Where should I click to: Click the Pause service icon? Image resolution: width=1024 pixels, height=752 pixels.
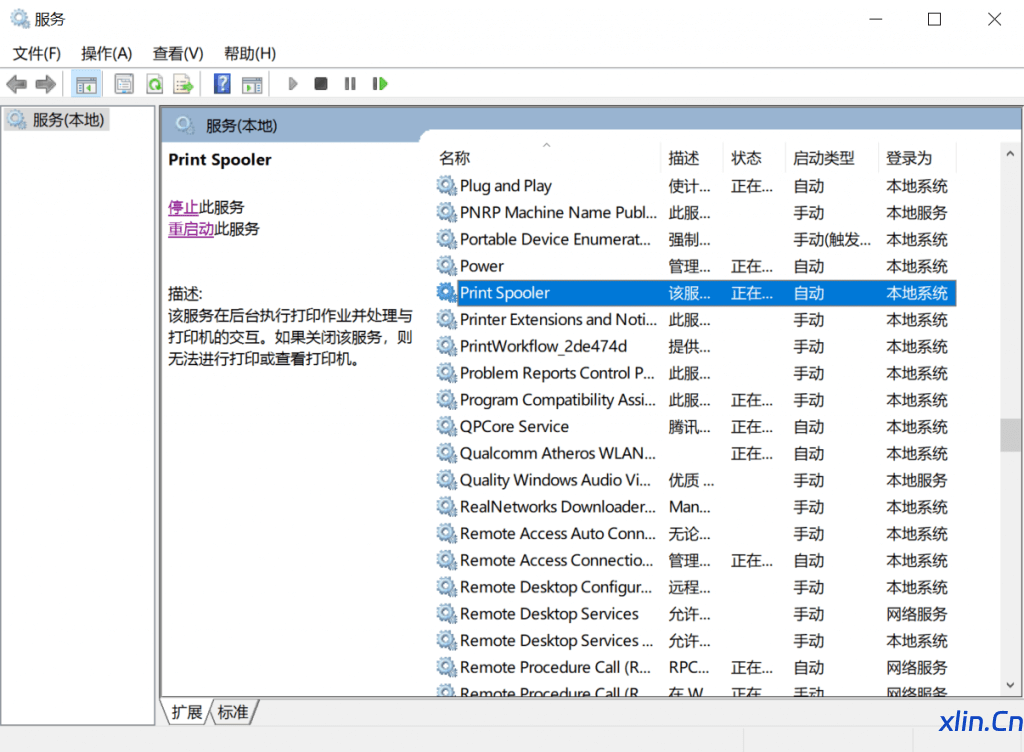(x=350, y=84)
